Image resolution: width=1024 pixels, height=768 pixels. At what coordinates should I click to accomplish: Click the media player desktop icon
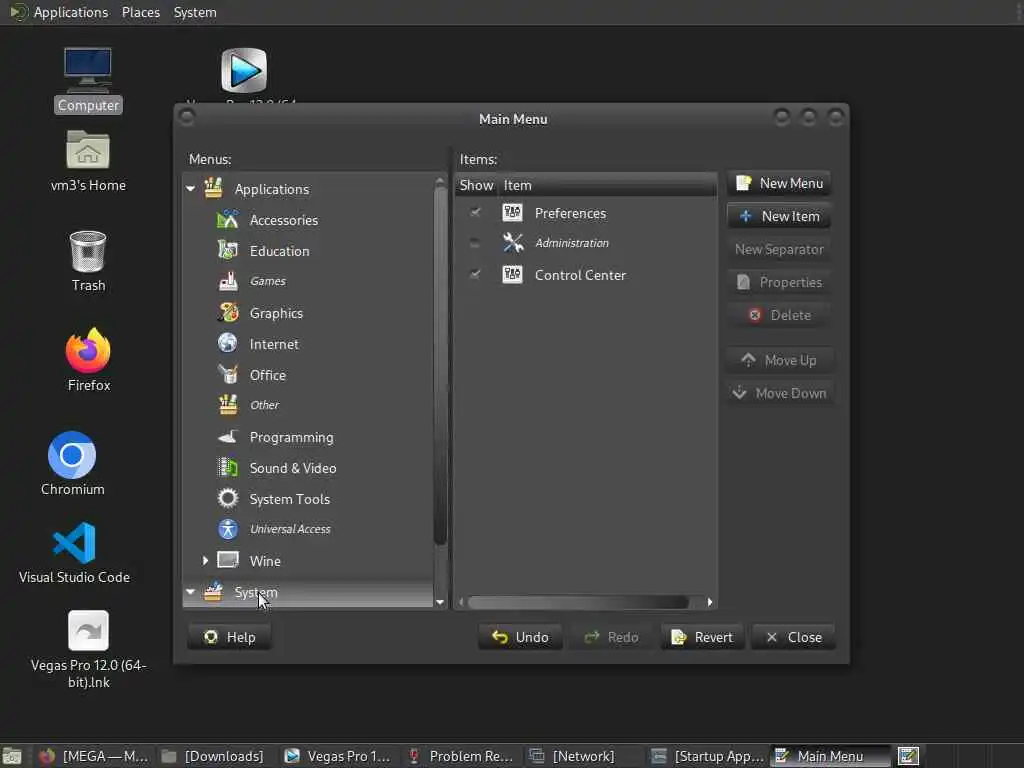[244, 70]
